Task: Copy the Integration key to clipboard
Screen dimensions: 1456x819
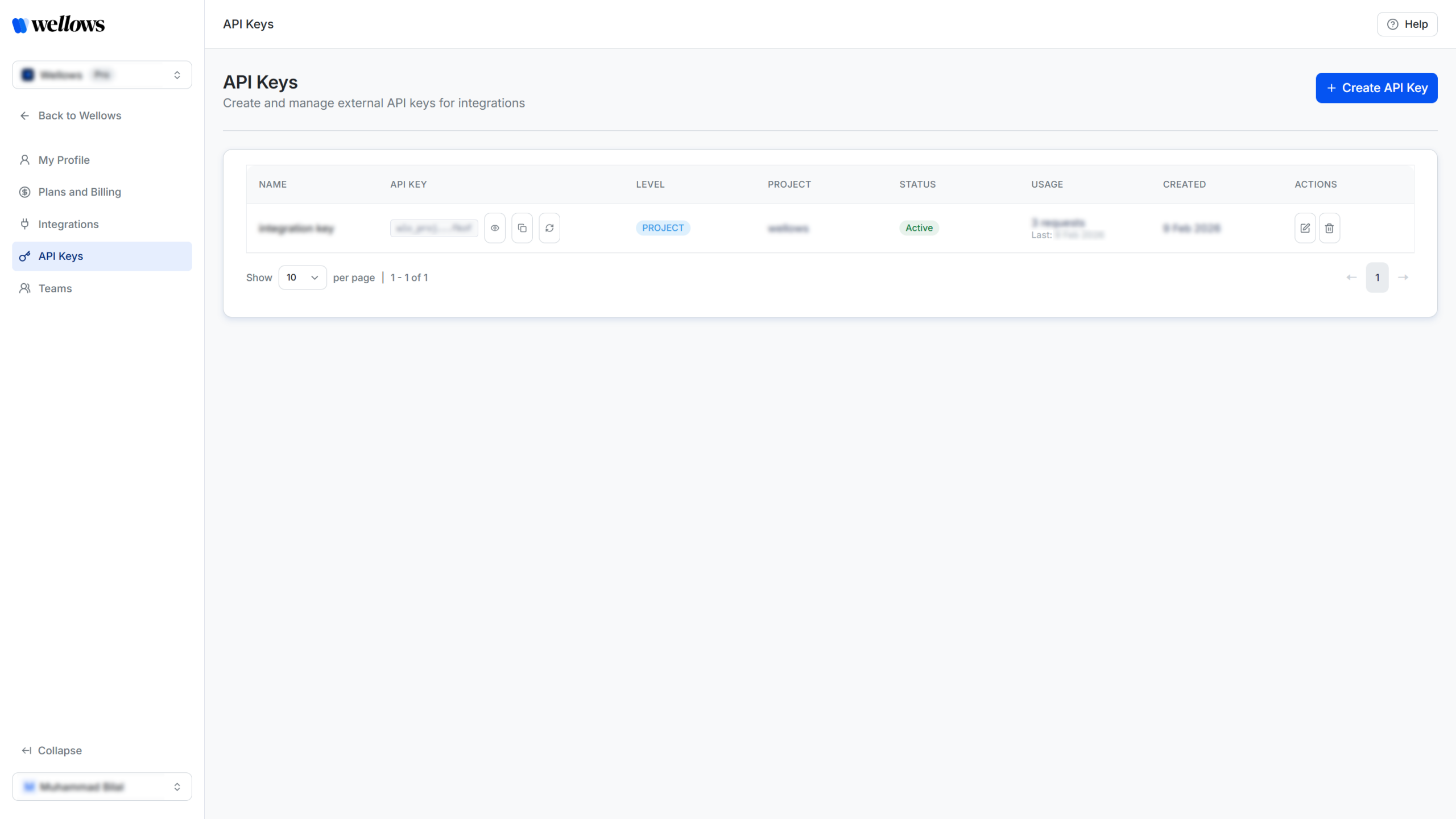Action: click(x=522, y=227)
